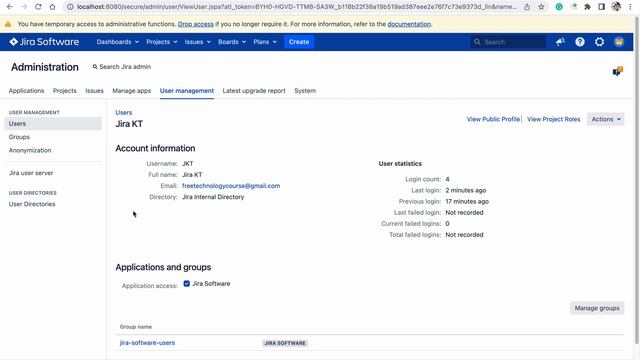
Task: Click the Jira header search field
Action: pyautogui.click(x=508, y=42)
